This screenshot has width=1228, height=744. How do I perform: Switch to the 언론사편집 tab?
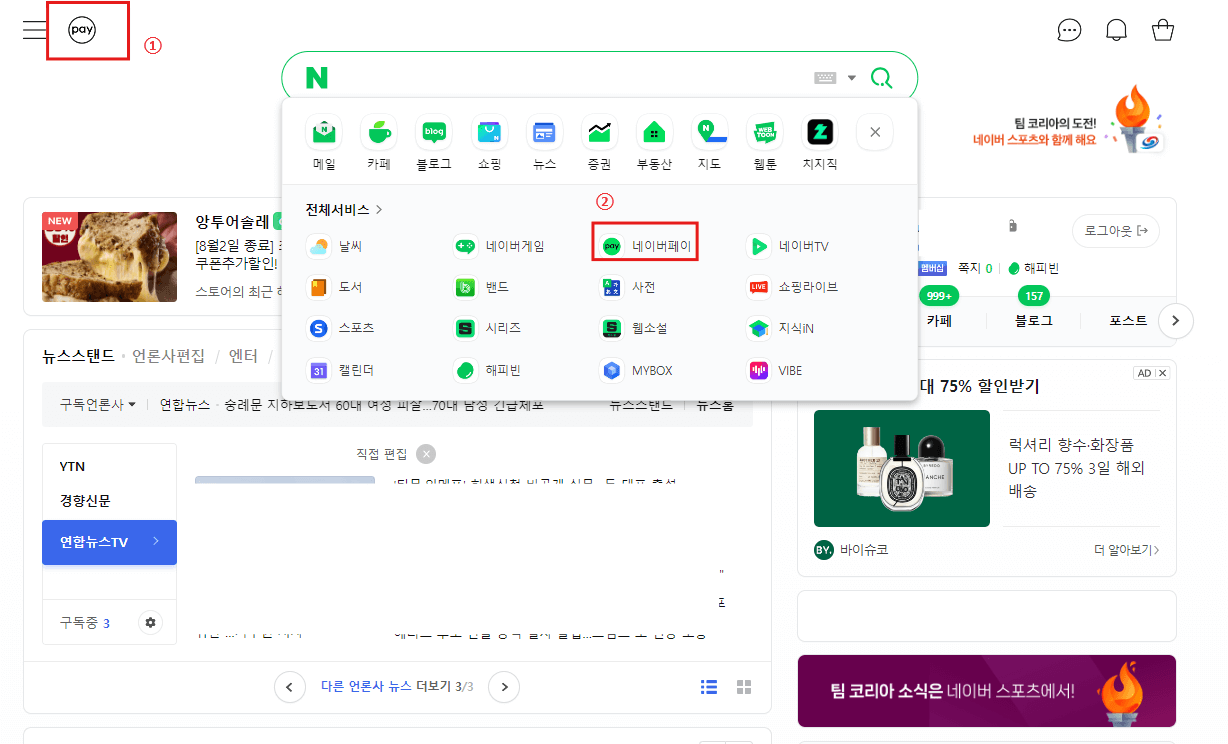pos(169,355)
